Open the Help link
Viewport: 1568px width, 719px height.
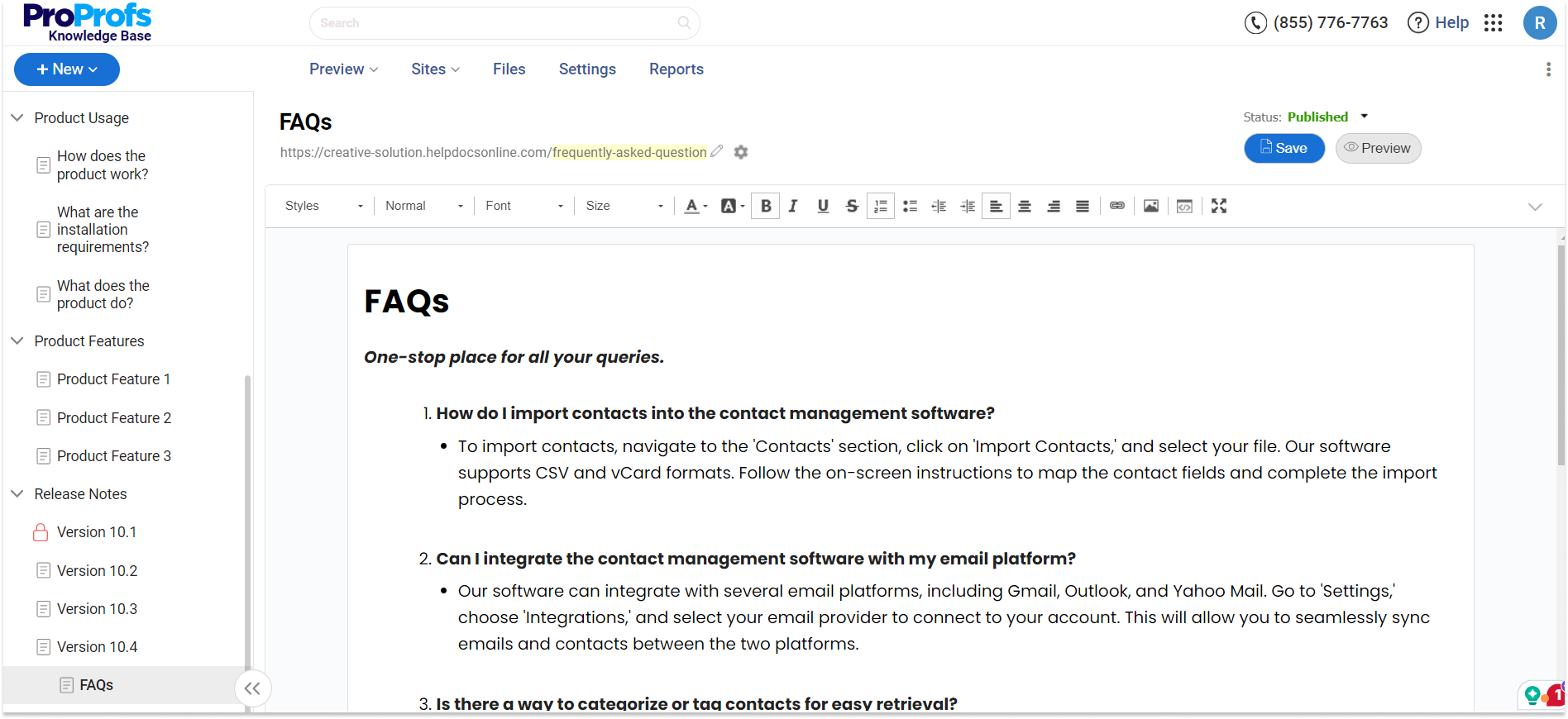1438,23
